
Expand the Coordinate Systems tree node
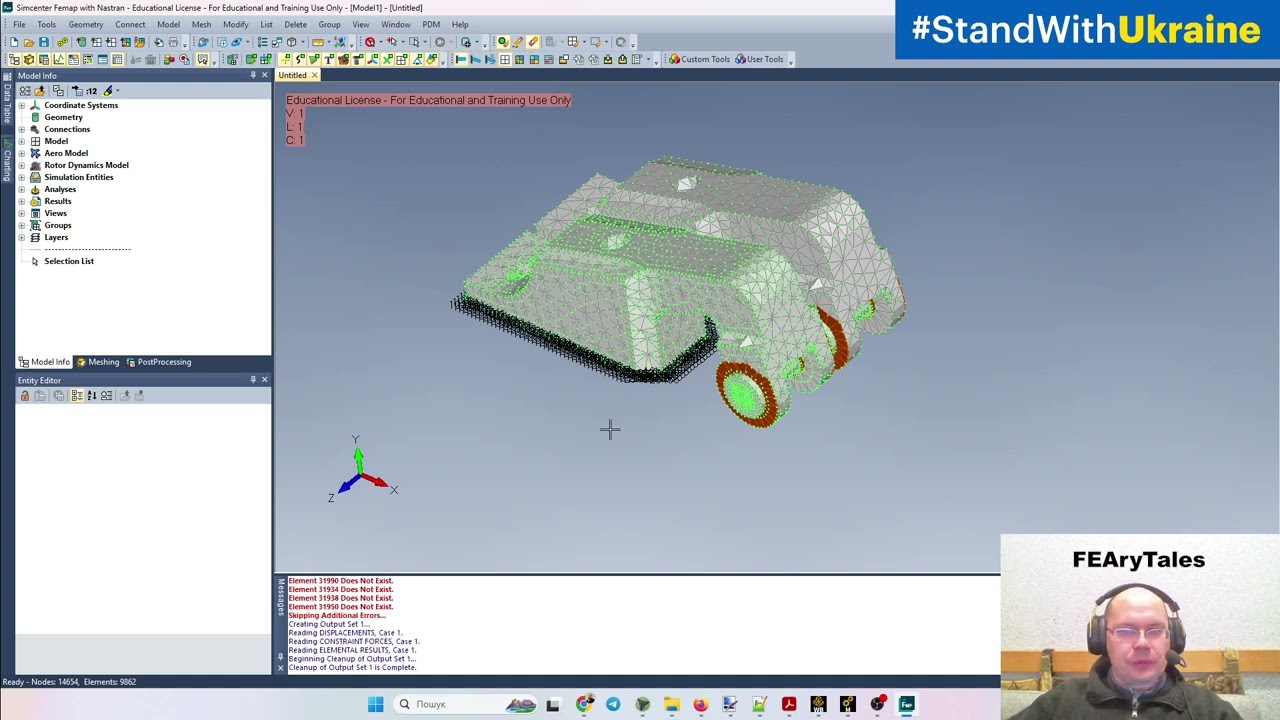22,105
